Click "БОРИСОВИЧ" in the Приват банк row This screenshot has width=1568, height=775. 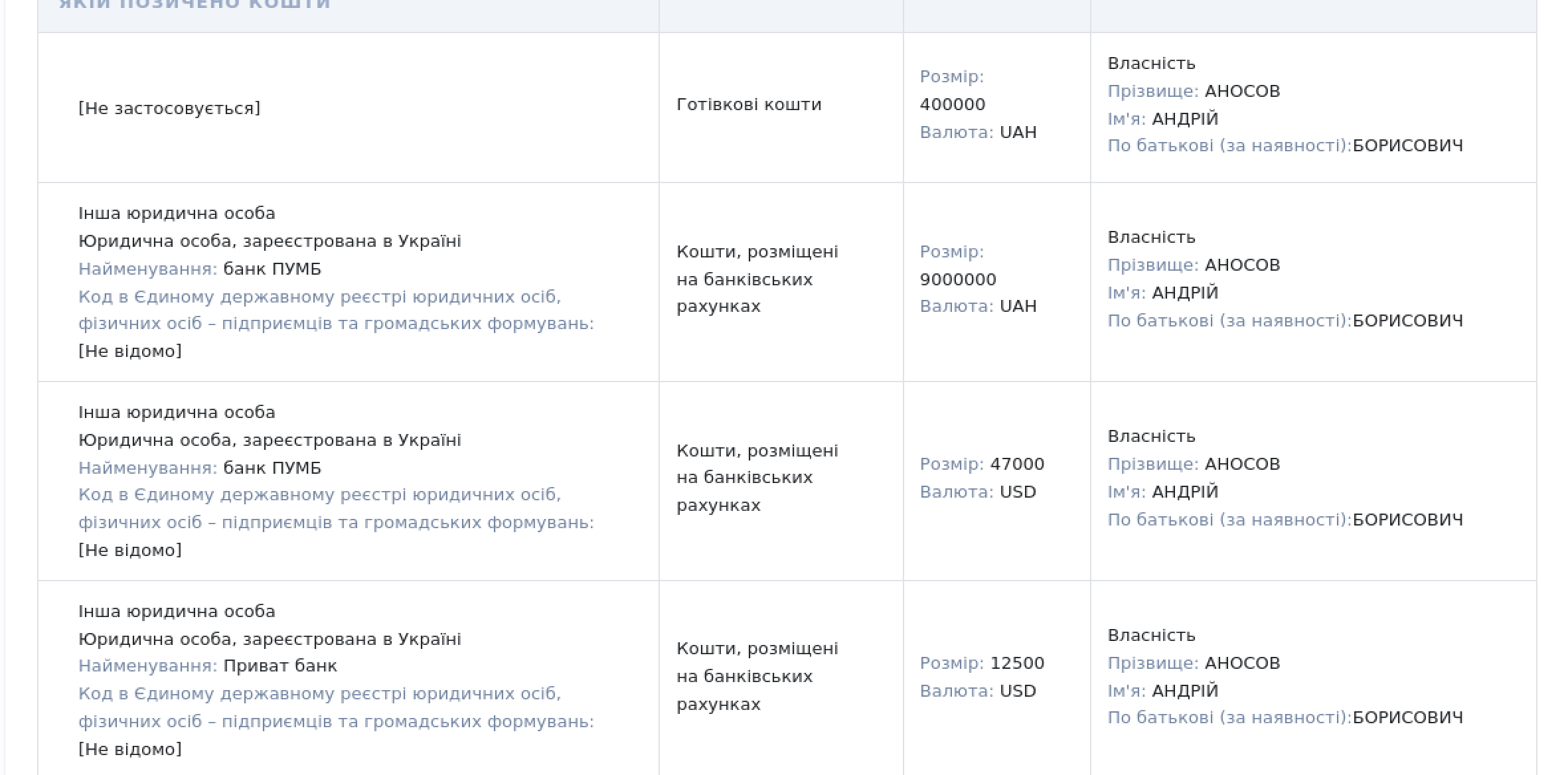(x=1408, y=717)
